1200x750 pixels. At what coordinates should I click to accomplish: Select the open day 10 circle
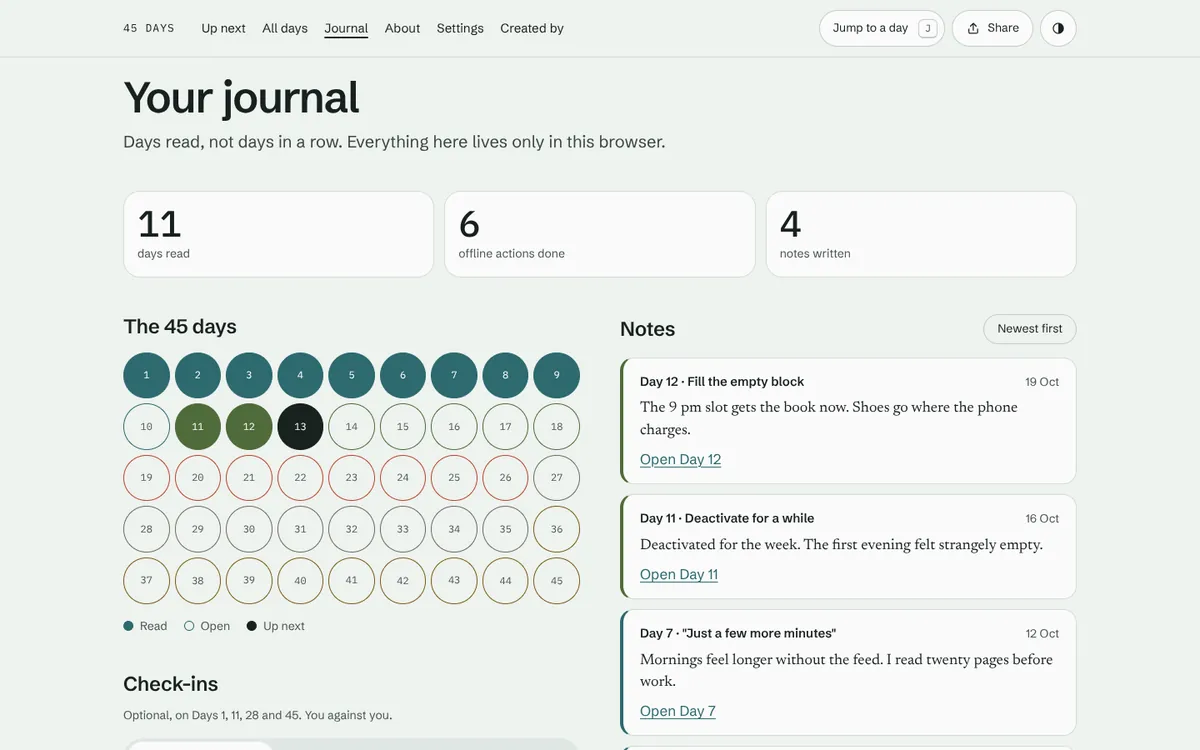pos(147,427)
